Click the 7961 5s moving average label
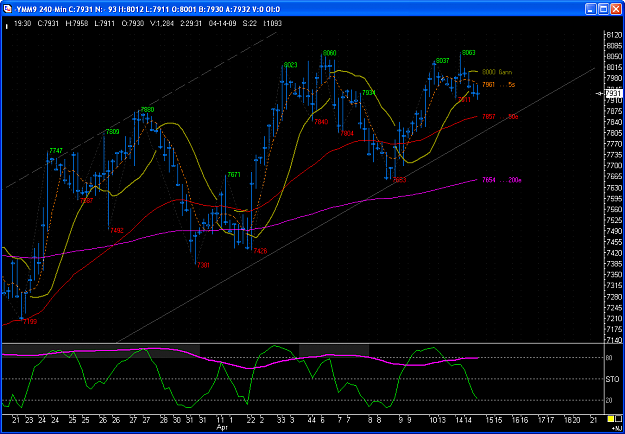Screen dimensions: 625x434 click(499, 84)
